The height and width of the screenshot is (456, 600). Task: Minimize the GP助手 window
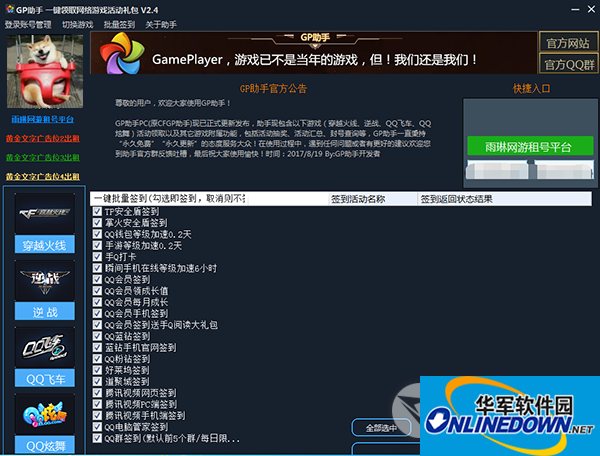[x=575, y=10]
